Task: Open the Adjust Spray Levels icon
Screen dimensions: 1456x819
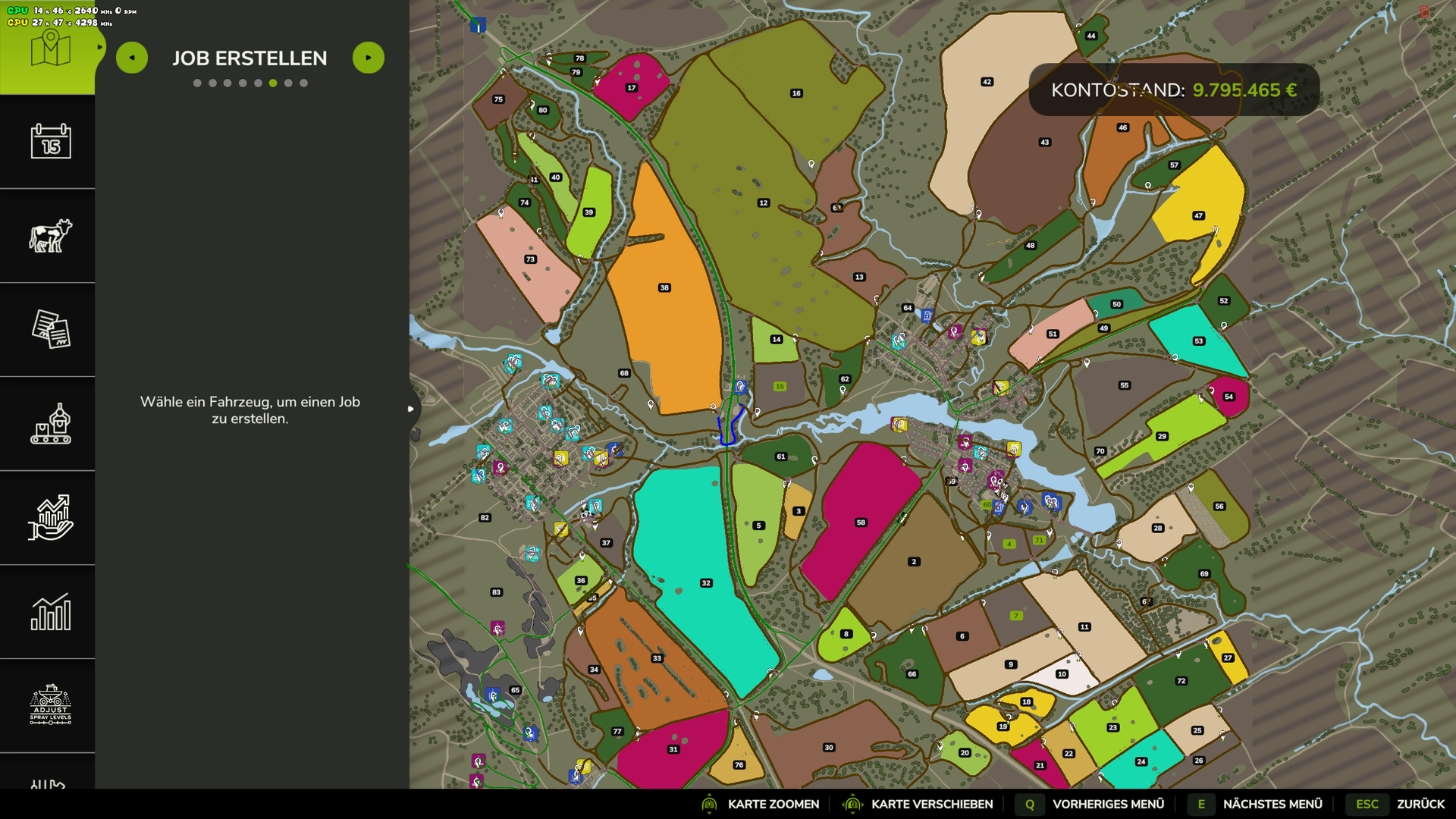Action: pyautogui.click(x=50, y=705)
